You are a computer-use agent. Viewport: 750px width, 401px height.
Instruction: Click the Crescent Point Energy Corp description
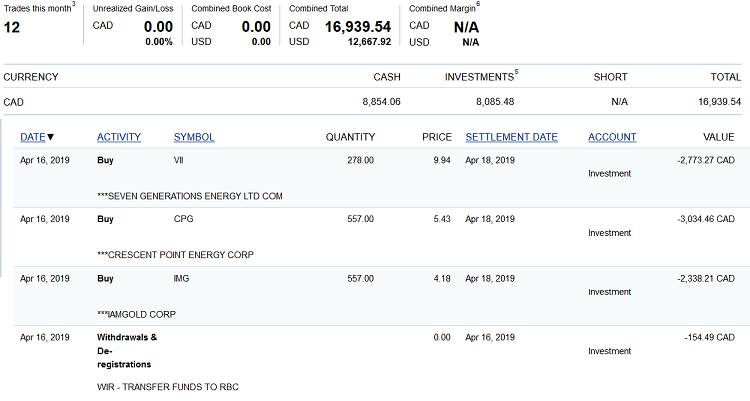(175, 255)
